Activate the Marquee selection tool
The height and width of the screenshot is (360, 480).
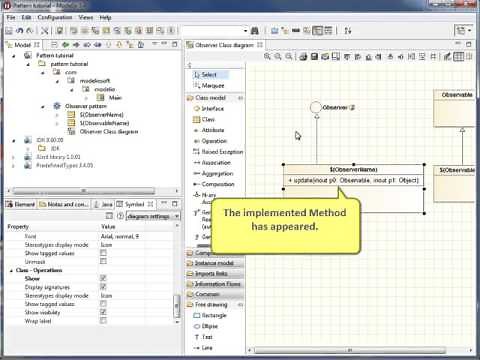209,86
